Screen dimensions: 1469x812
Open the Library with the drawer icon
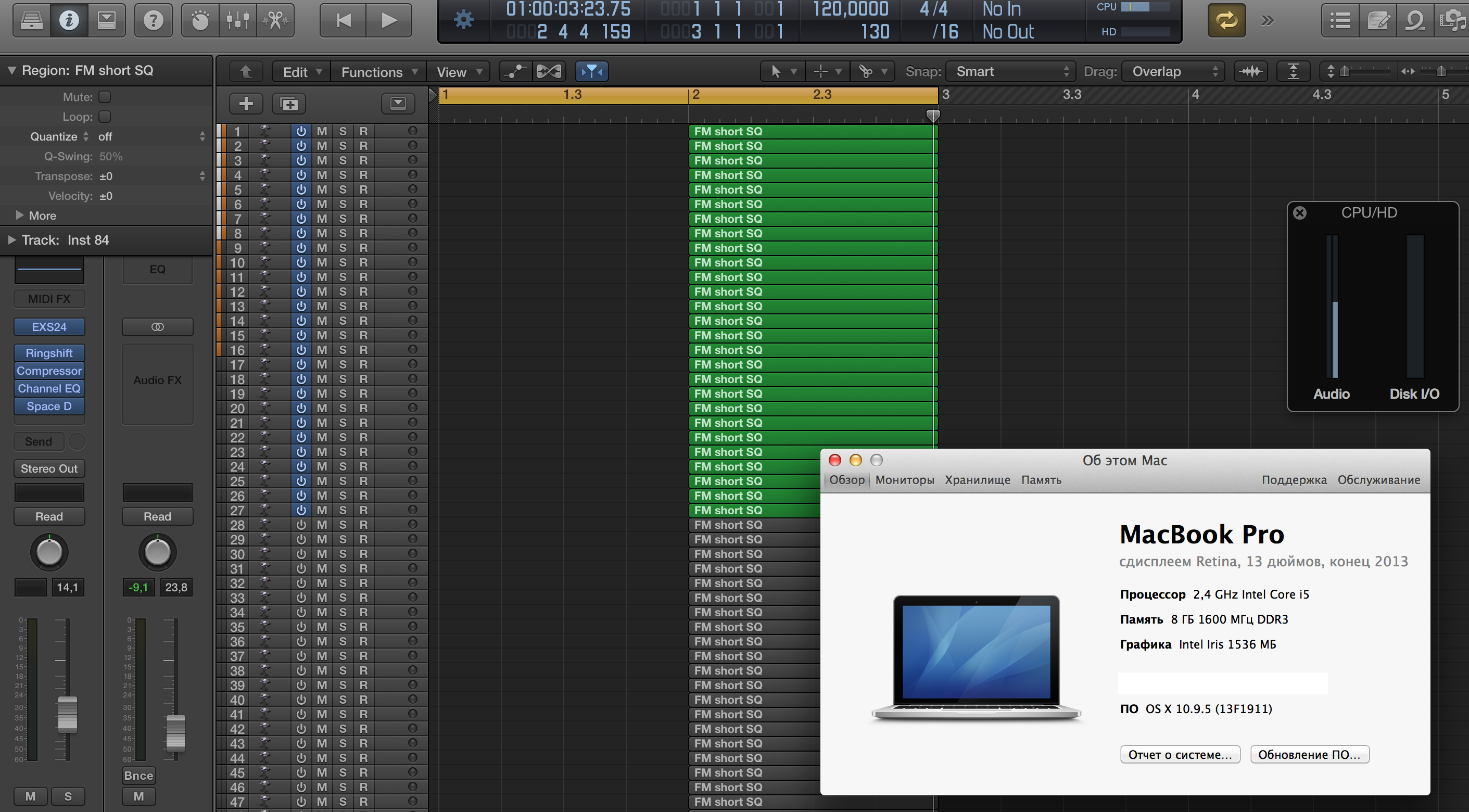pos(31,20)
